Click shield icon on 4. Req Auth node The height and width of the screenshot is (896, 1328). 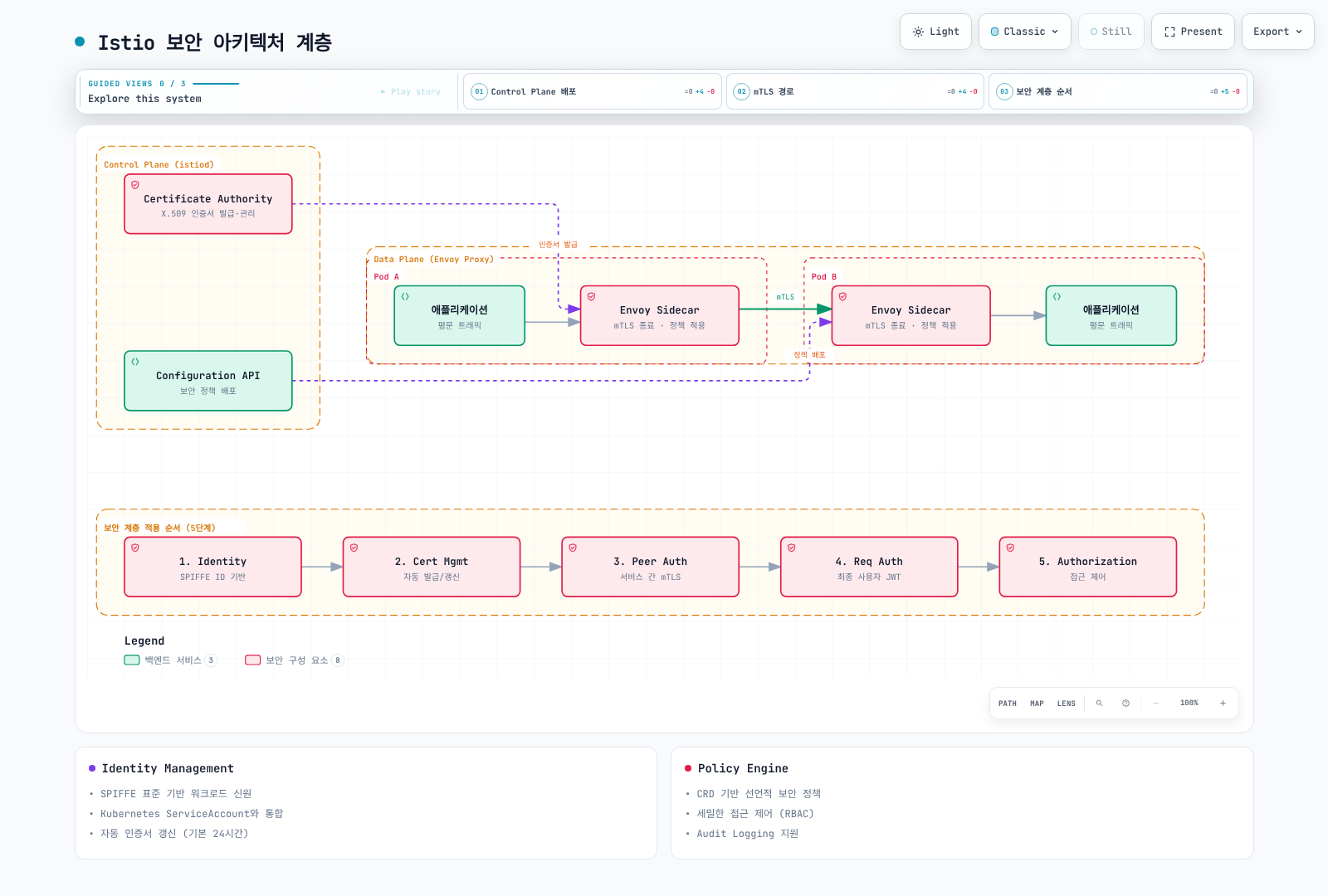pos(791,548)
